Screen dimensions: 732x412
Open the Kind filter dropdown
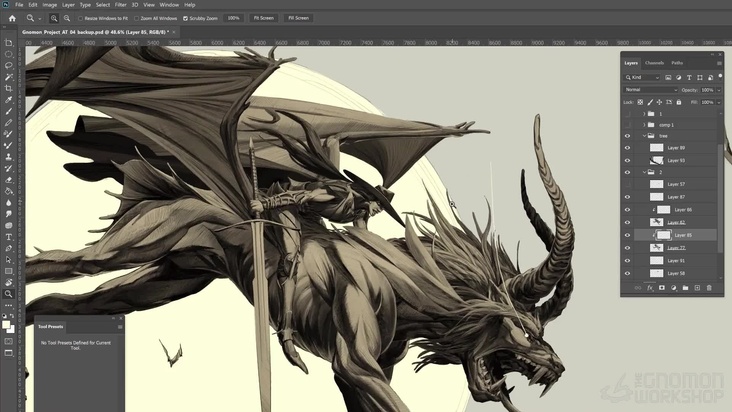point(642,77)
